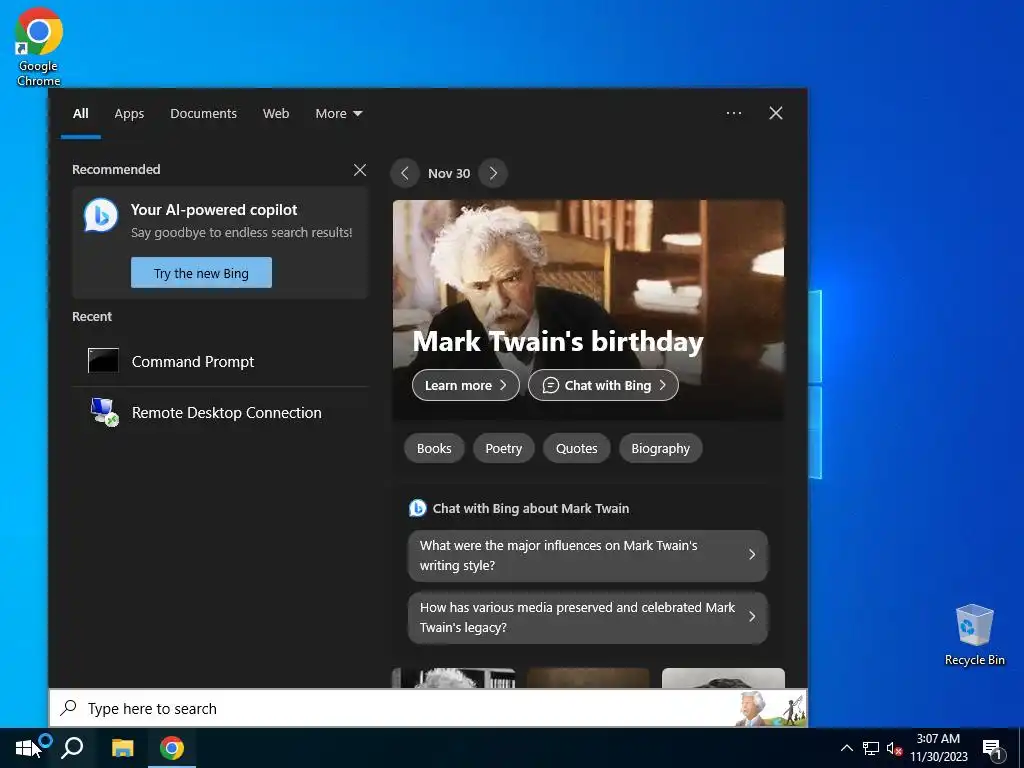Screen dimensions: 1024x768
Task: Click Learn more about Mark Twain's birthday
Action: [466, 385]
